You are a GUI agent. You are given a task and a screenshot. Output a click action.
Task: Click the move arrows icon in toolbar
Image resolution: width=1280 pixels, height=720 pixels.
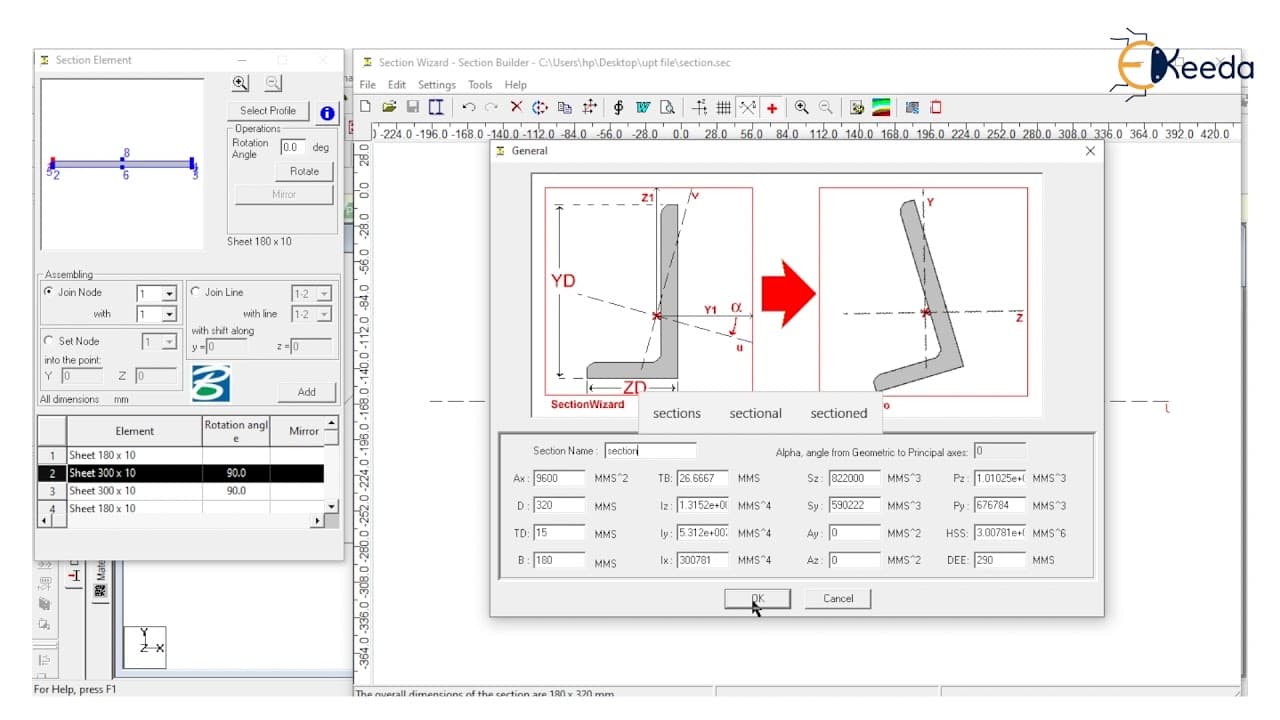coord(589,107)
